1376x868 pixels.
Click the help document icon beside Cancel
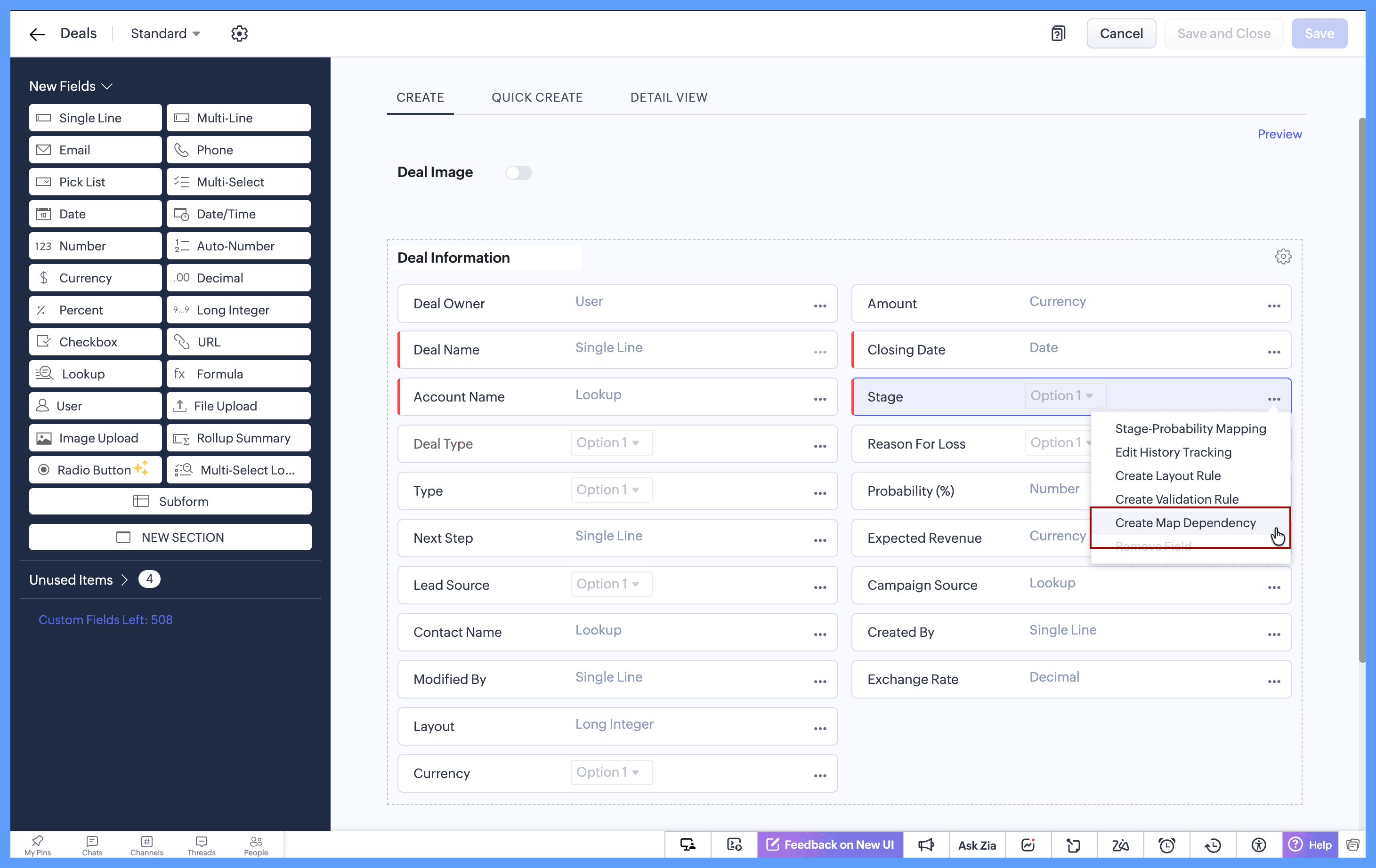coord(1058,34)
